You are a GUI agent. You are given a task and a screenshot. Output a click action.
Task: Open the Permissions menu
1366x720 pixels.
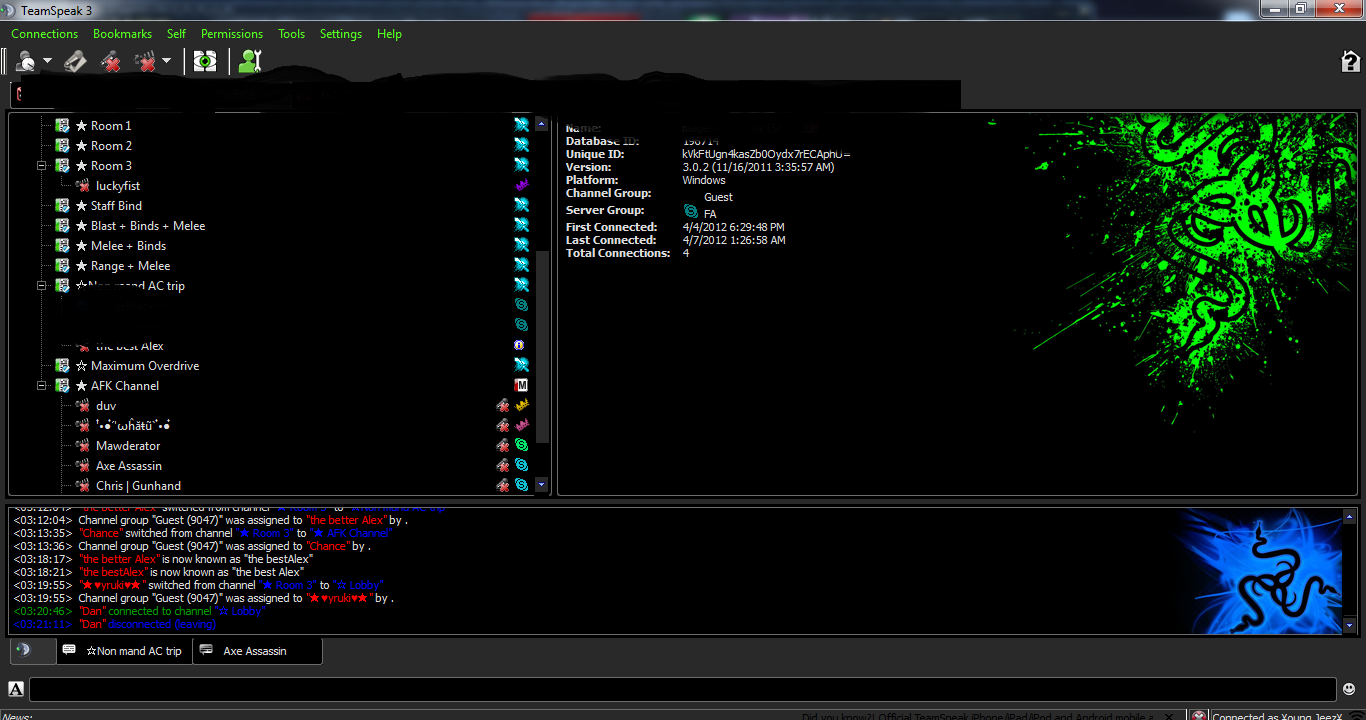tap(232, 34)
